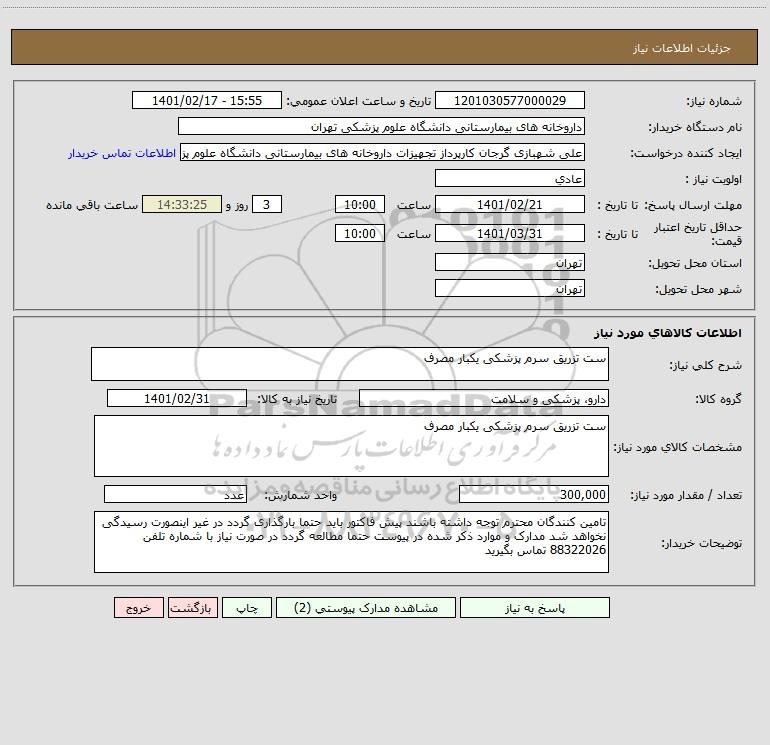This screenshot has height=745, width=770.
Task: Click the label تعداد / مقدار مورد نیاز
Action: 686,496
